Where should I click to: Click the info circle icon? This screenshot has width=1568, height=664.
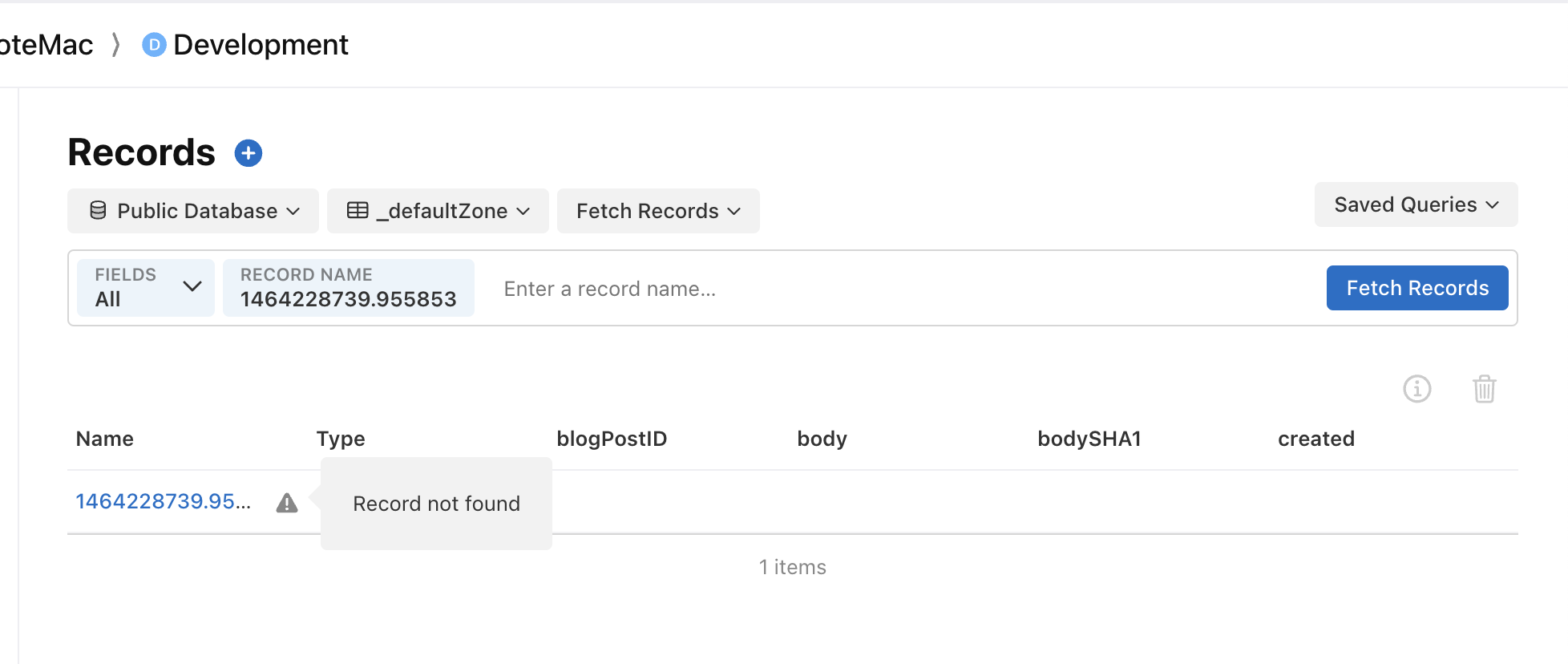[1416, 389]
